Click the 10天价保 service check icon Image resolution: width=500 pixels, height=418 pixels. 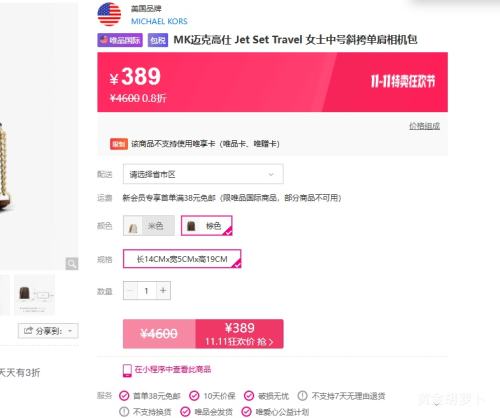pyautogui.click(x=194, y=396)
